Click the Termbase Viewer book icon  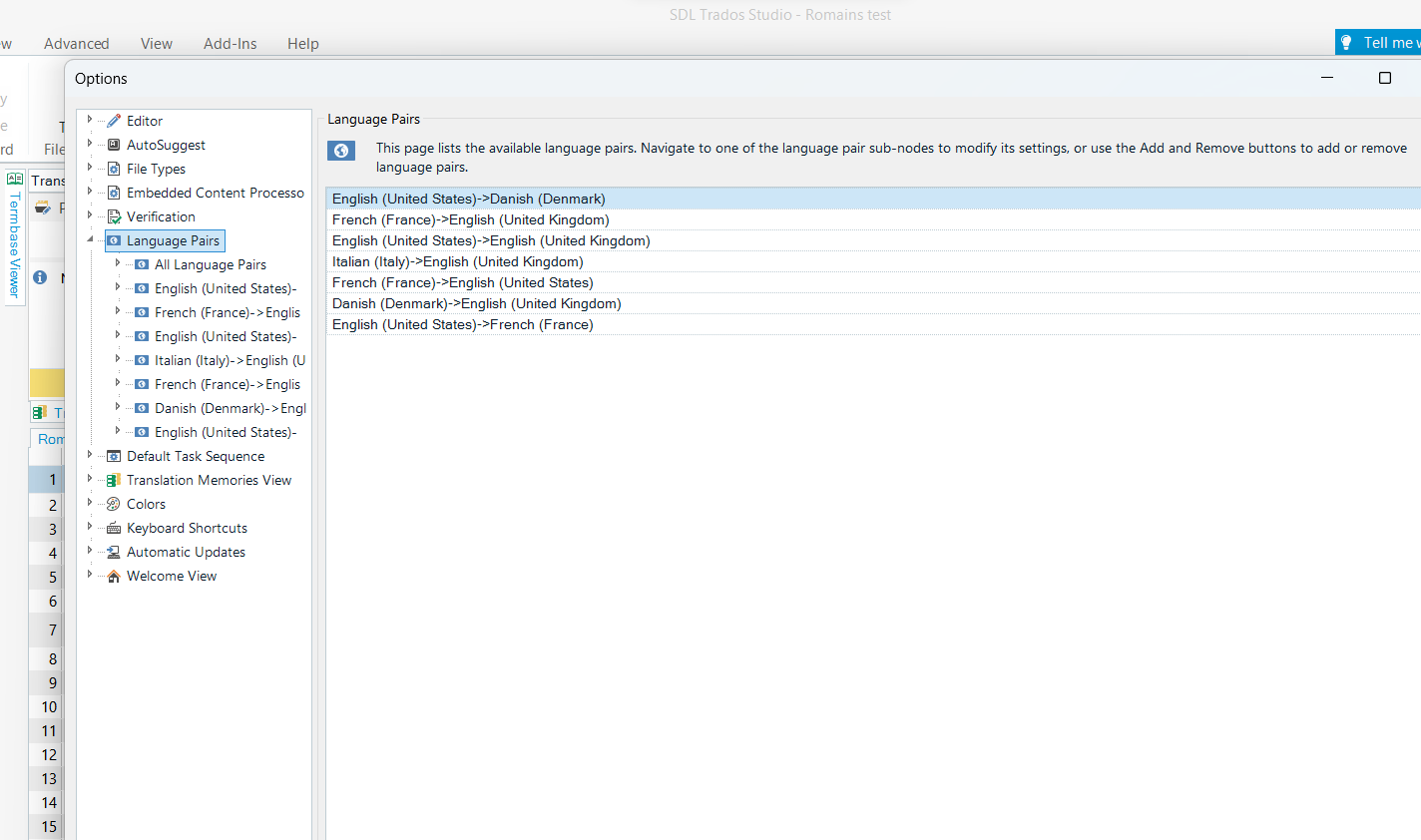point(14,179)
